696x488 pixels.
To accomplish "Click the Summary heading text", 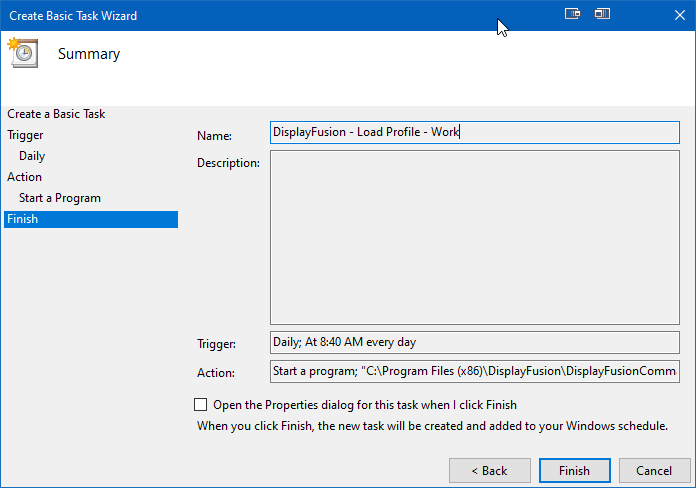I will tap(89, 54).
